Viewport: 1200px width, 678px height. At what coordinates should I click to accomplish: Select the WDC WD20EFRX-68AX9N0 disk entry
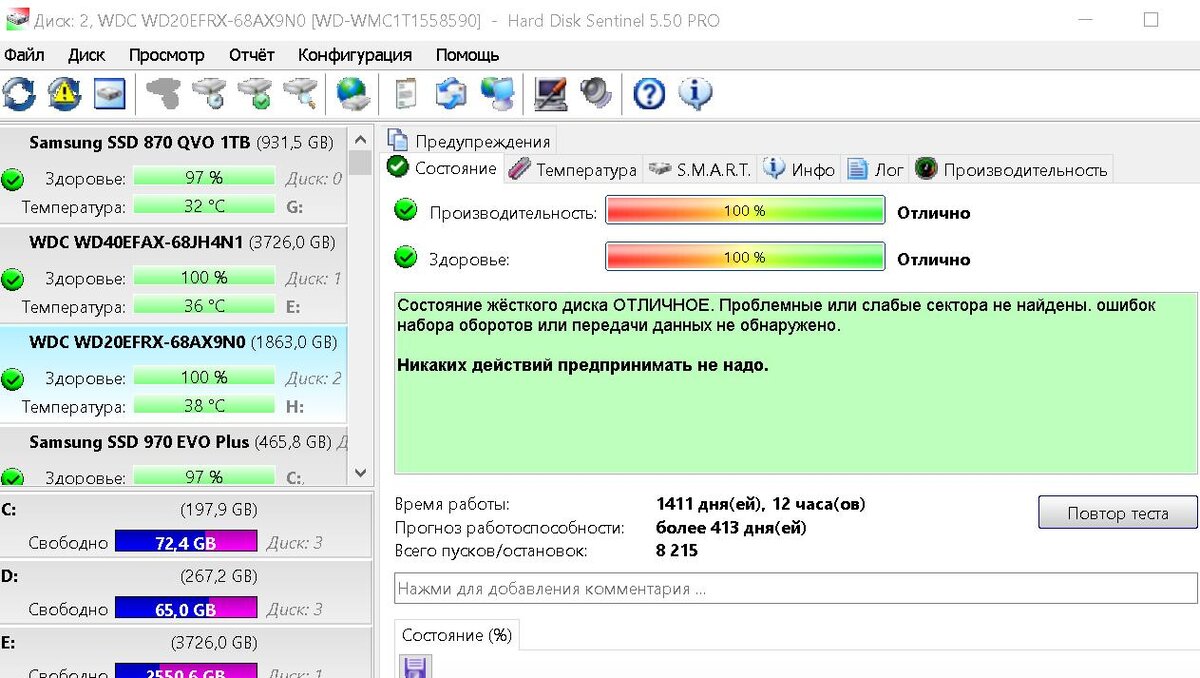tap(174, 374)
